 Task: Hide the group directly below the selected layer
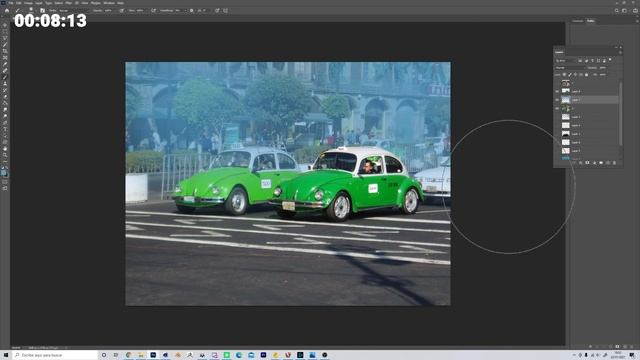[x=557, y=108]
